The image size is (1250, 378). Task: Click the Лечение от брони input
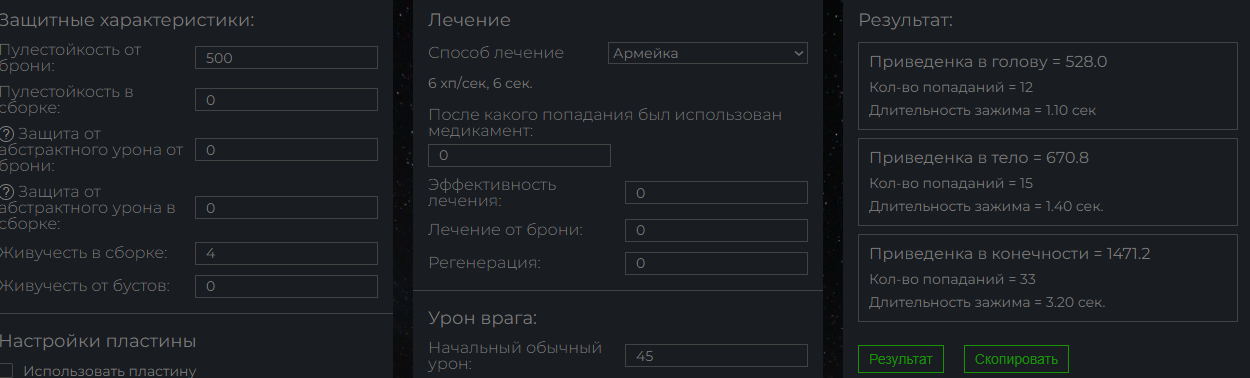tap(716, 230)
